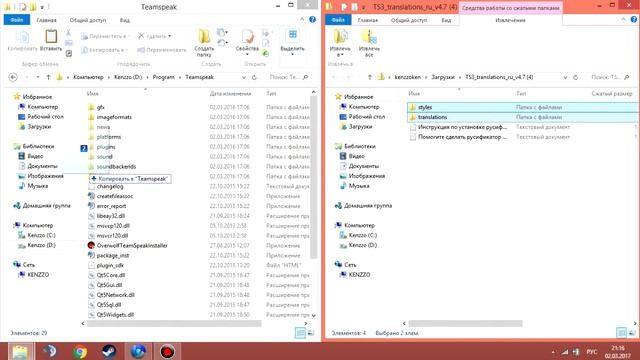Viewport: 640px width, 360px height.
Task: Open View tab in Teamspeak window
Action: pos(124,20)
